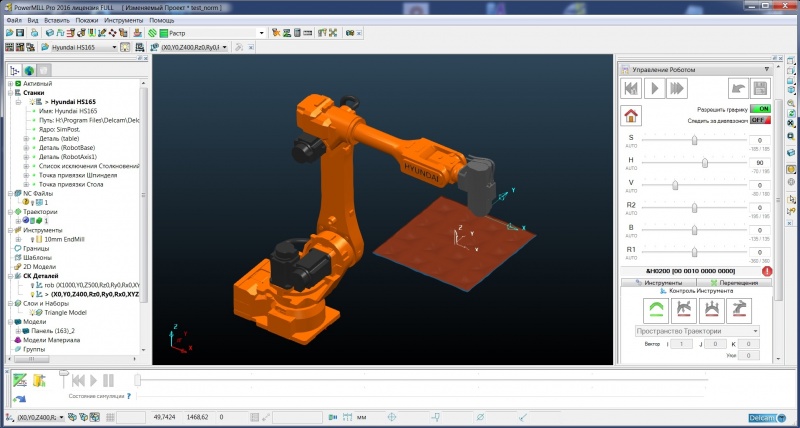800x428 pixels.
Task: Click the shaded view sphere icon on right
Action: (x=791, y=169)
